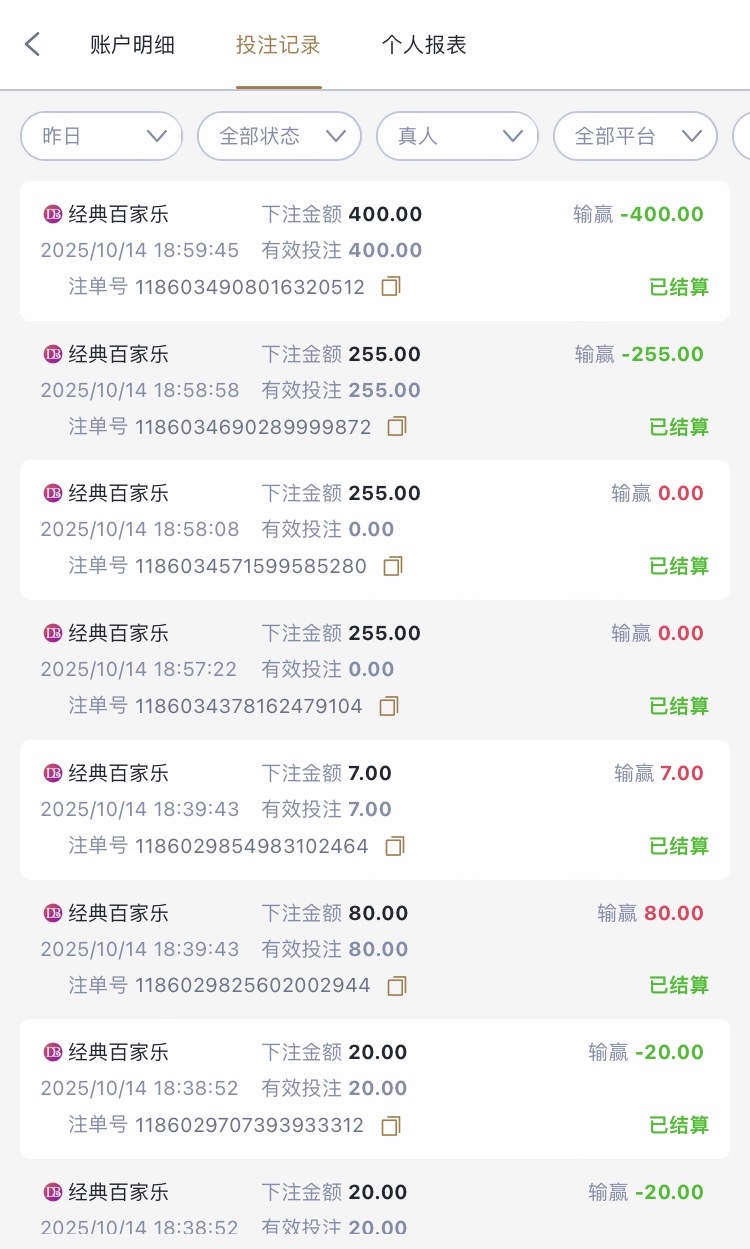Copy bet number 1186029825602002944
The image size is (750, 1249).
397,985
